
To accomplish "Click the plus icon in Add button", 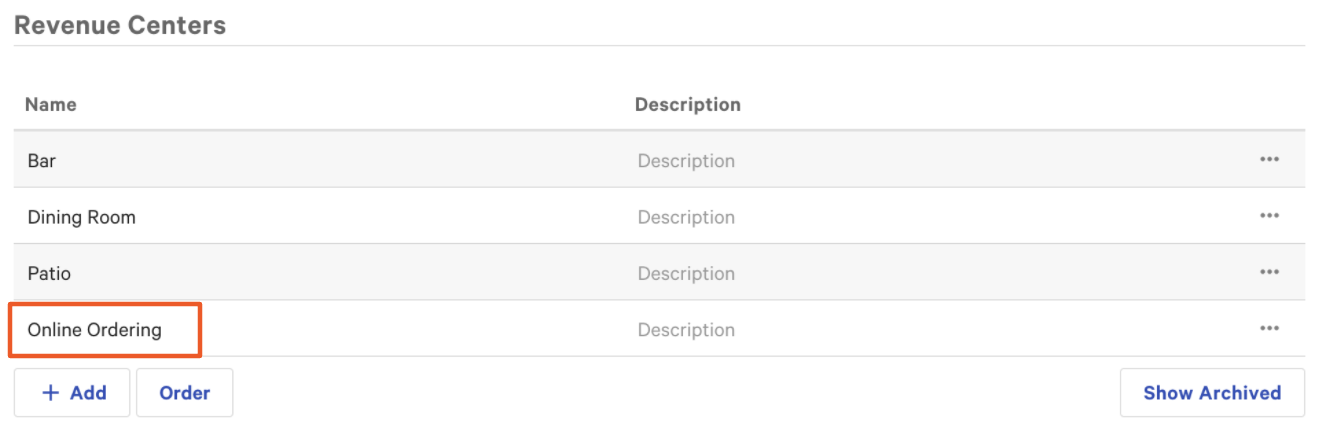I will [x=50, y=393].
